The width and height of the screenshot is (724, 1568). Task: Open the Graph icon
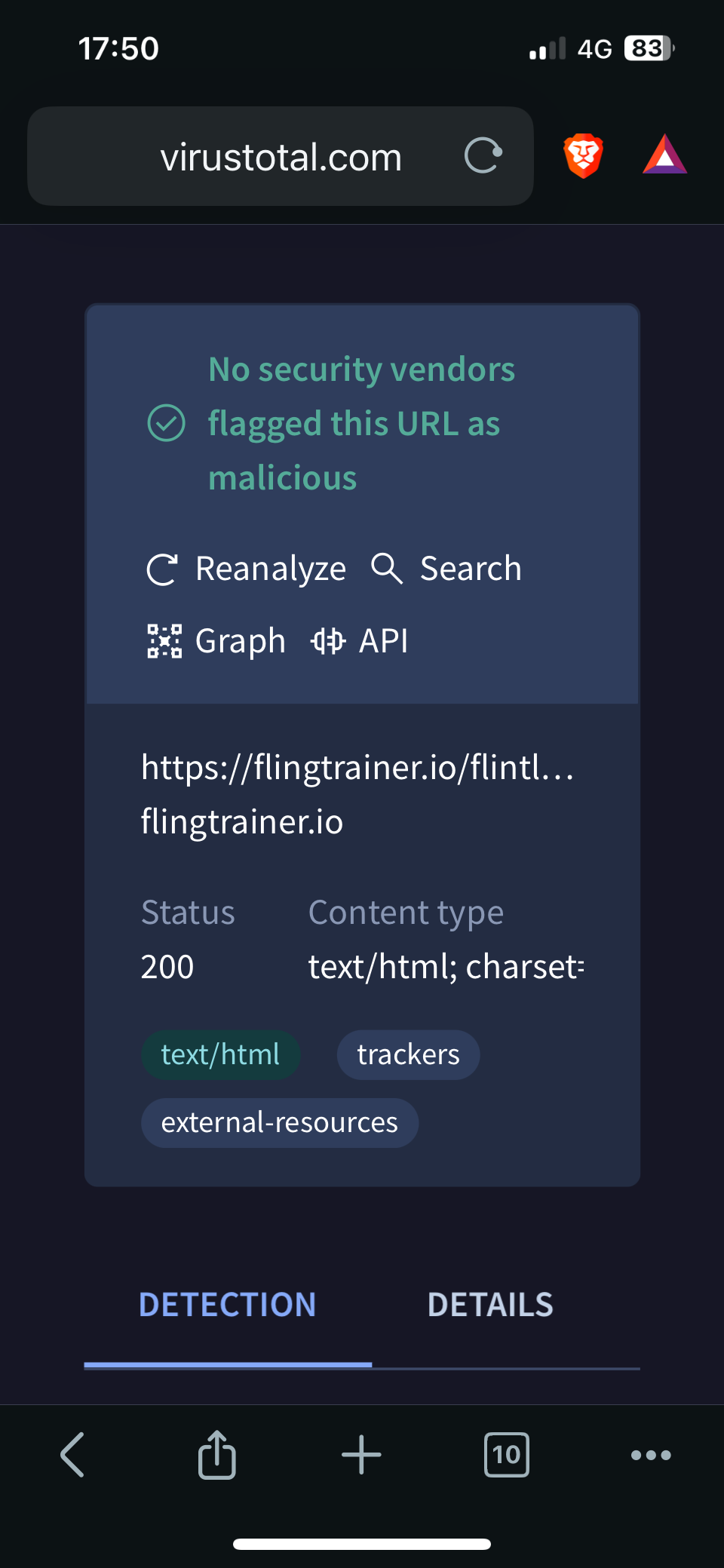tap(164, 641)
